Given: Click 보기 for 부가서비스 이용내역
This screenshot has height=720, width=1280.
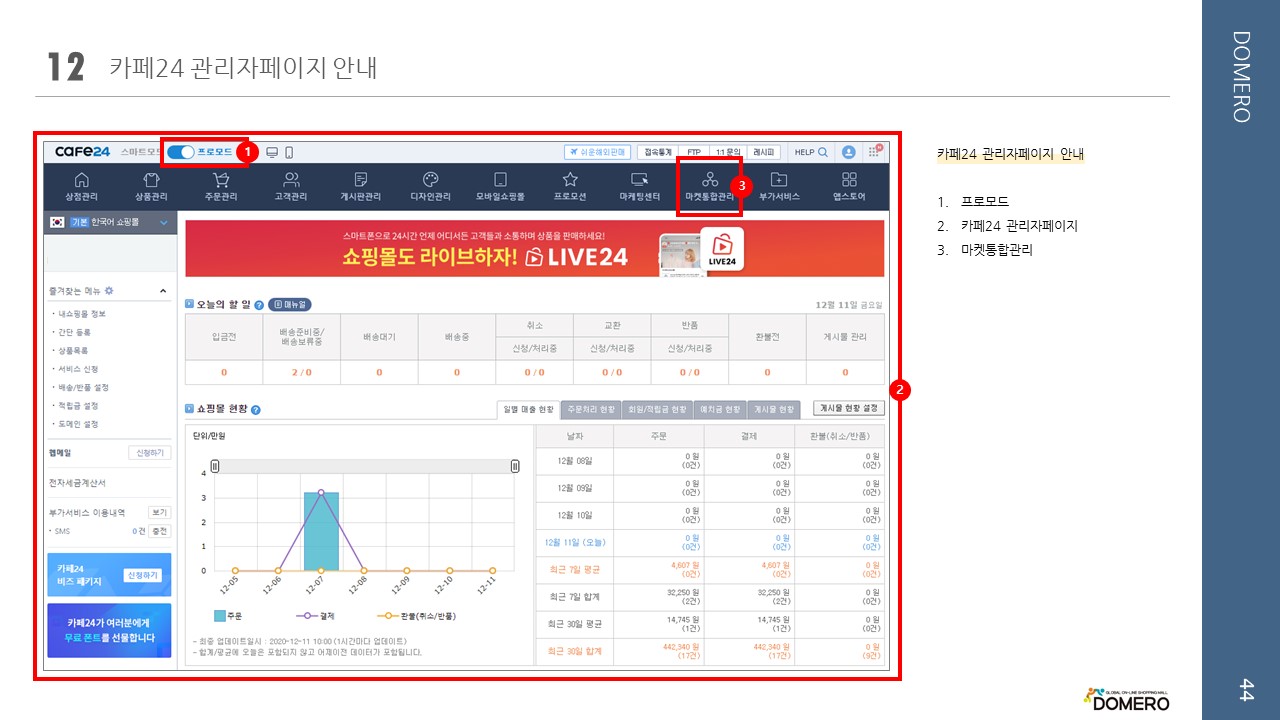Looking at the screenshot, I should (160, 512).
